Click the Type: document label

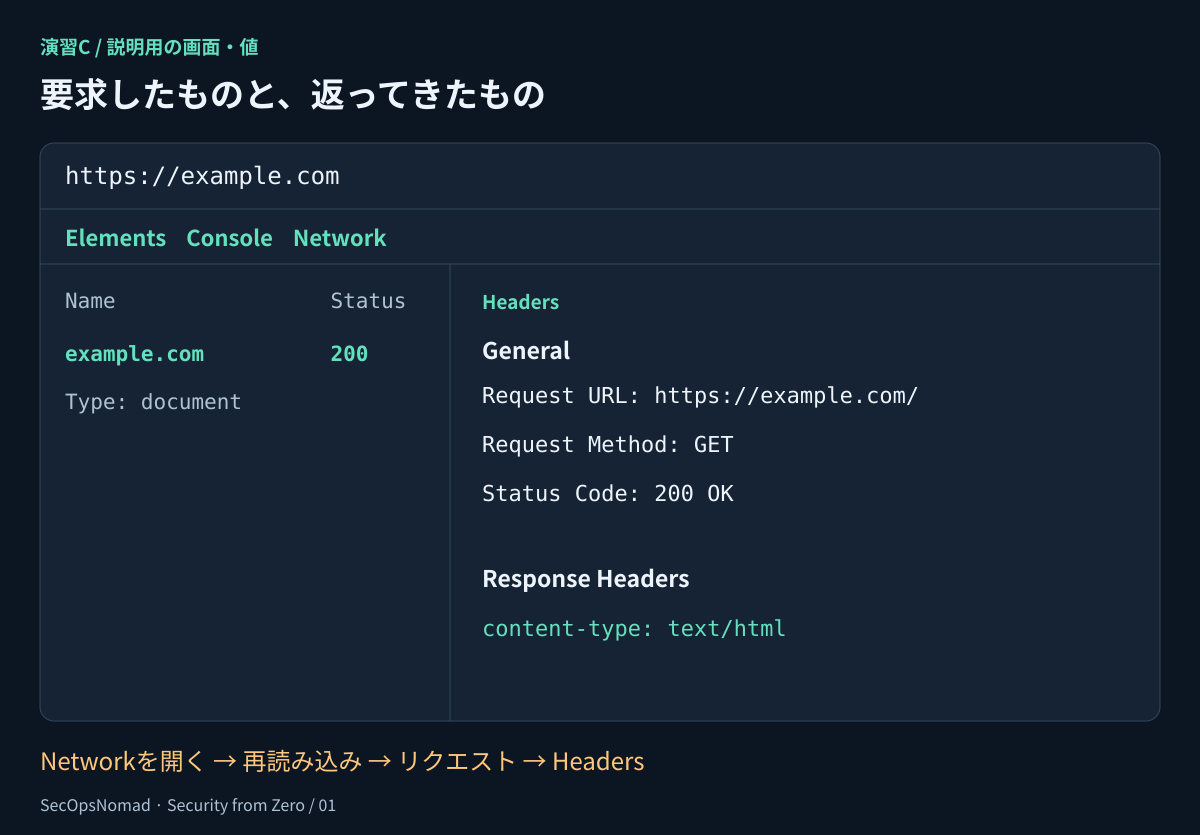pyautogui.click(x=153, y=402)
